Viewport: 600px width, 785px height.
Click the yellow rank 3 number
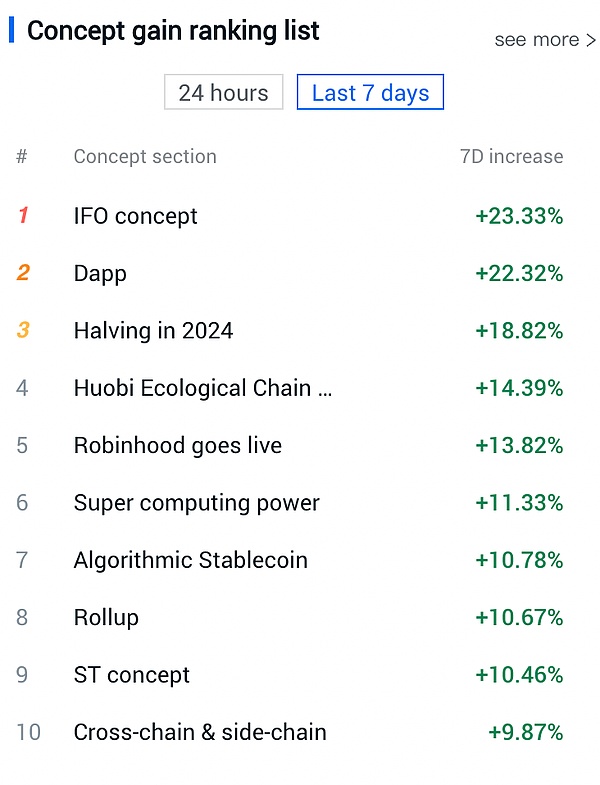[x=23, y=331]
